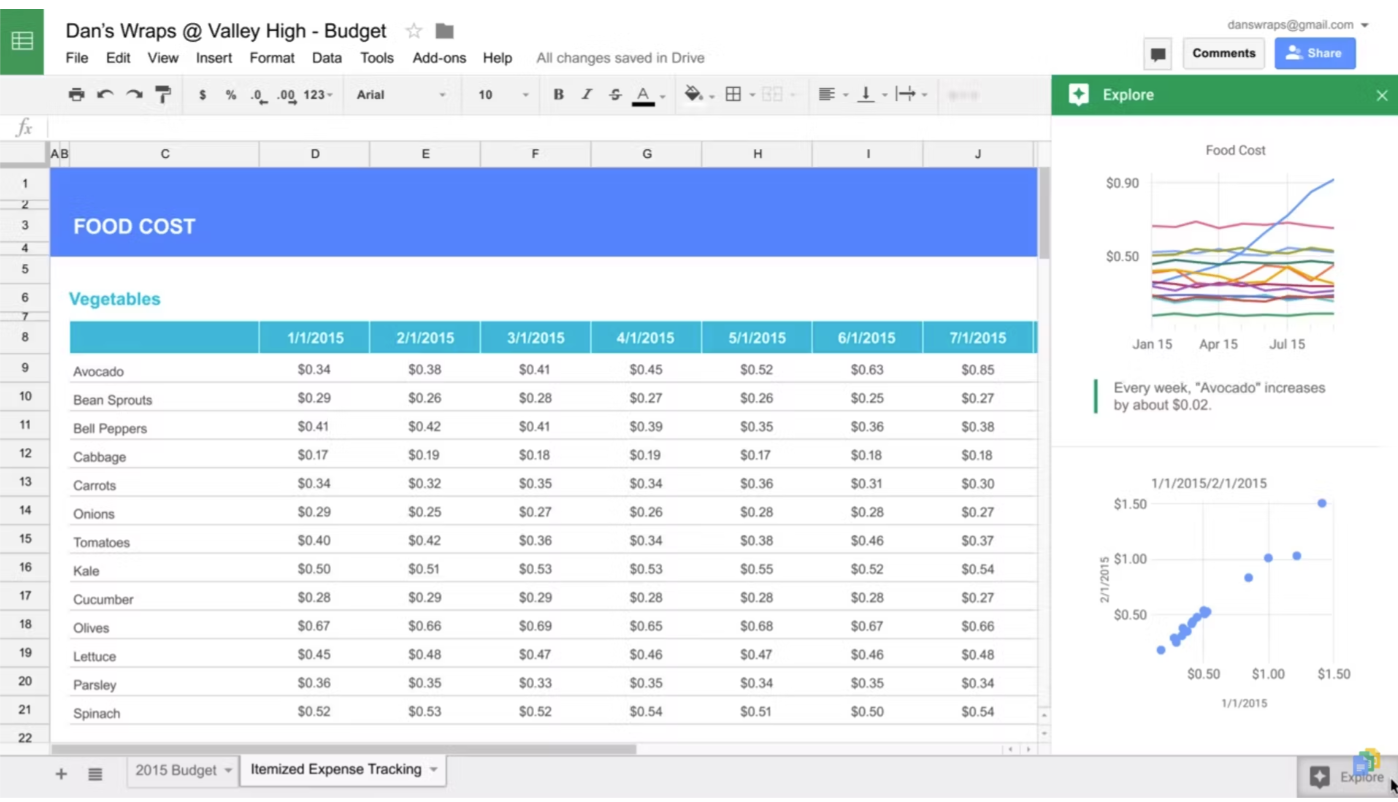This screenshot has width=1398, height=802.
Task: Undo the last action
Action: point(105,94)
